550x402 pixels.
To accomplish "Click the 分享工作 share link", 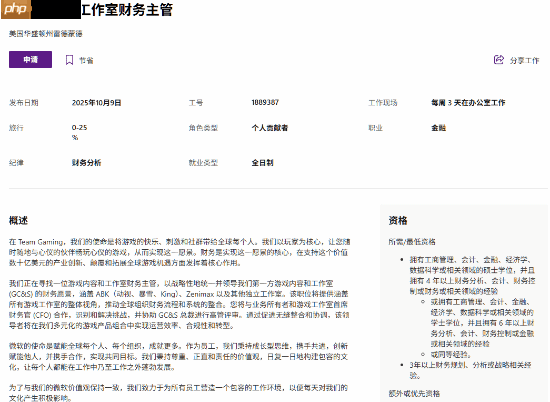I will 524,61.
